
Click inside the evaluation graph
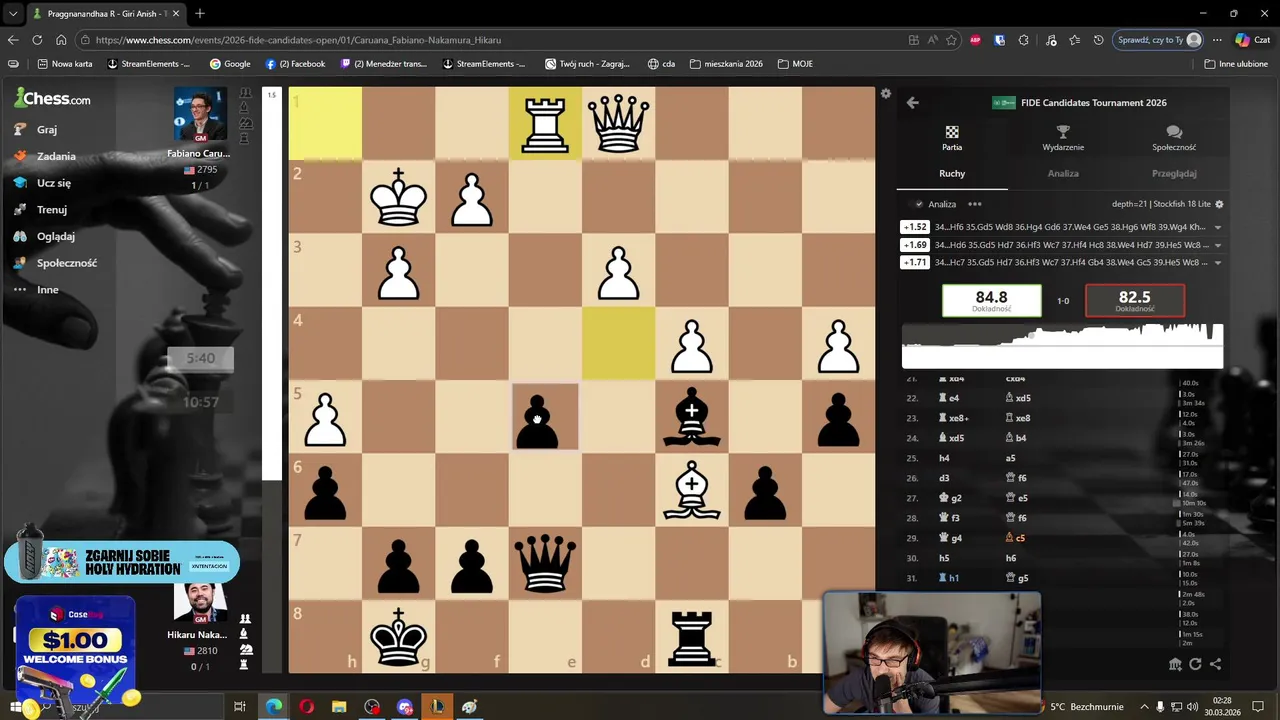(x=1062, y=346)
